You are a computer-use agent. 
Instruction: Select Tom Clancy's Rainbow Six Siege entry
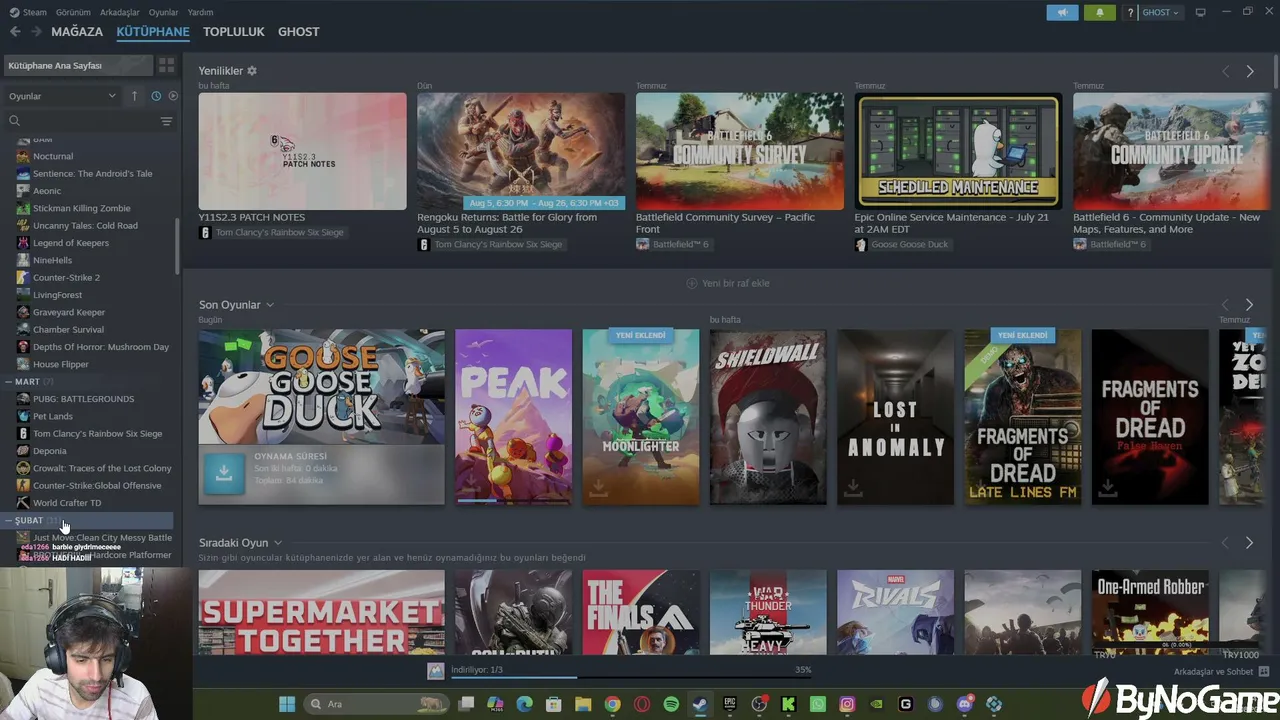pyautogui.click(x=97, y=433)
